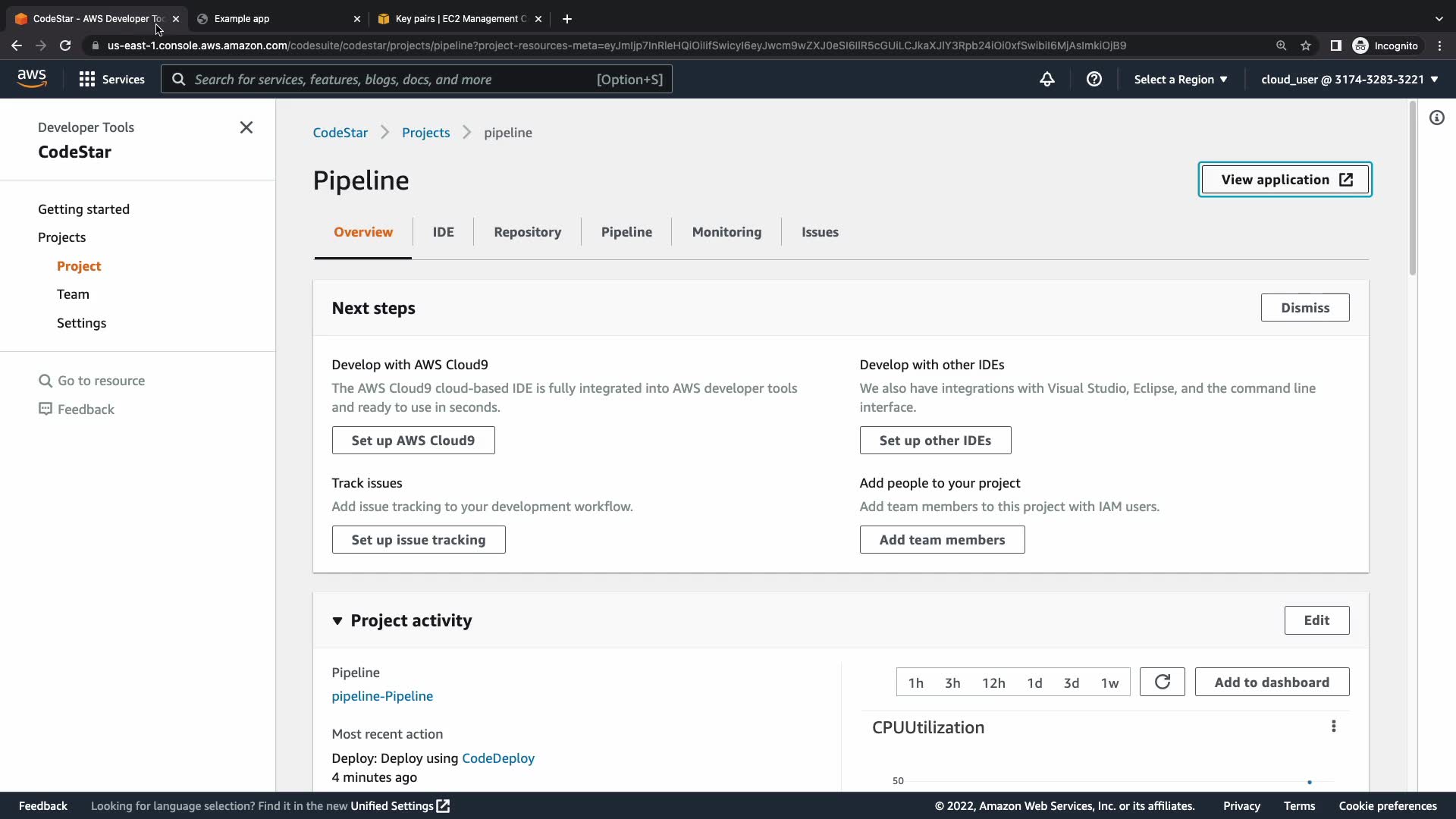Click the notifications bell icon
The image size is (1456, 819).
point(1046,79)
